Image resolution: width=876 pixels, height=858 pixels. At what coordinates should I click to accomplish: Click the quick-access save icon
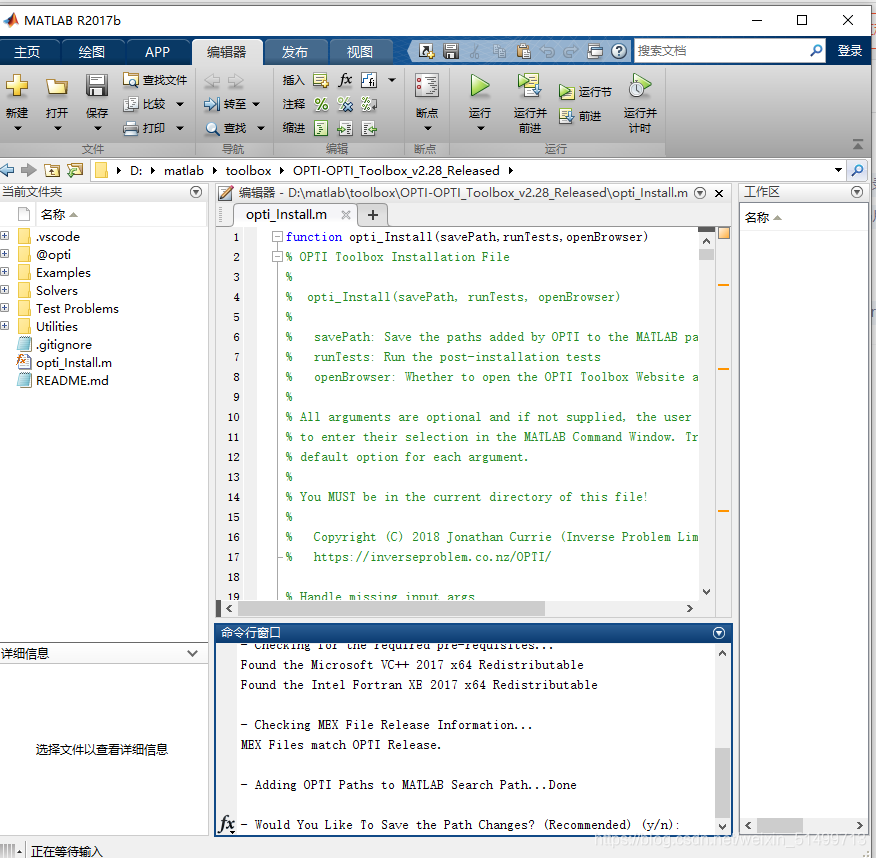[x=450, y=51]
